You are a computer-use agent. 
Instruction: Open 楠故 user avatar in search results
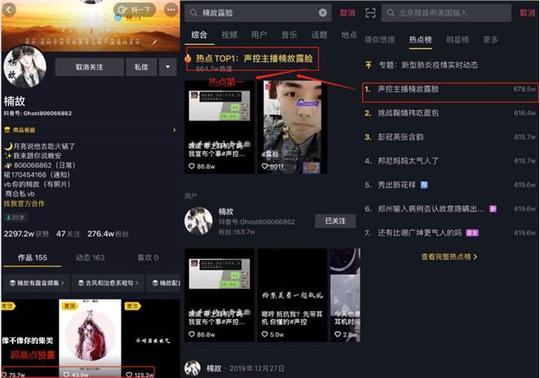point(198,221)
